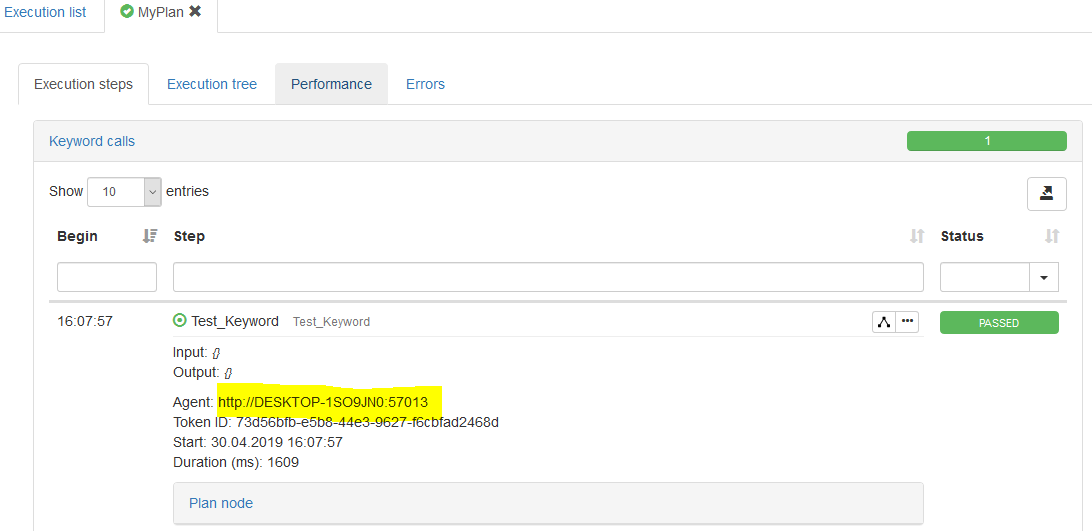The width and height of the screenshot is (1092, 531).
Task: Click the Begin filter input field
Action: point(107,277)
